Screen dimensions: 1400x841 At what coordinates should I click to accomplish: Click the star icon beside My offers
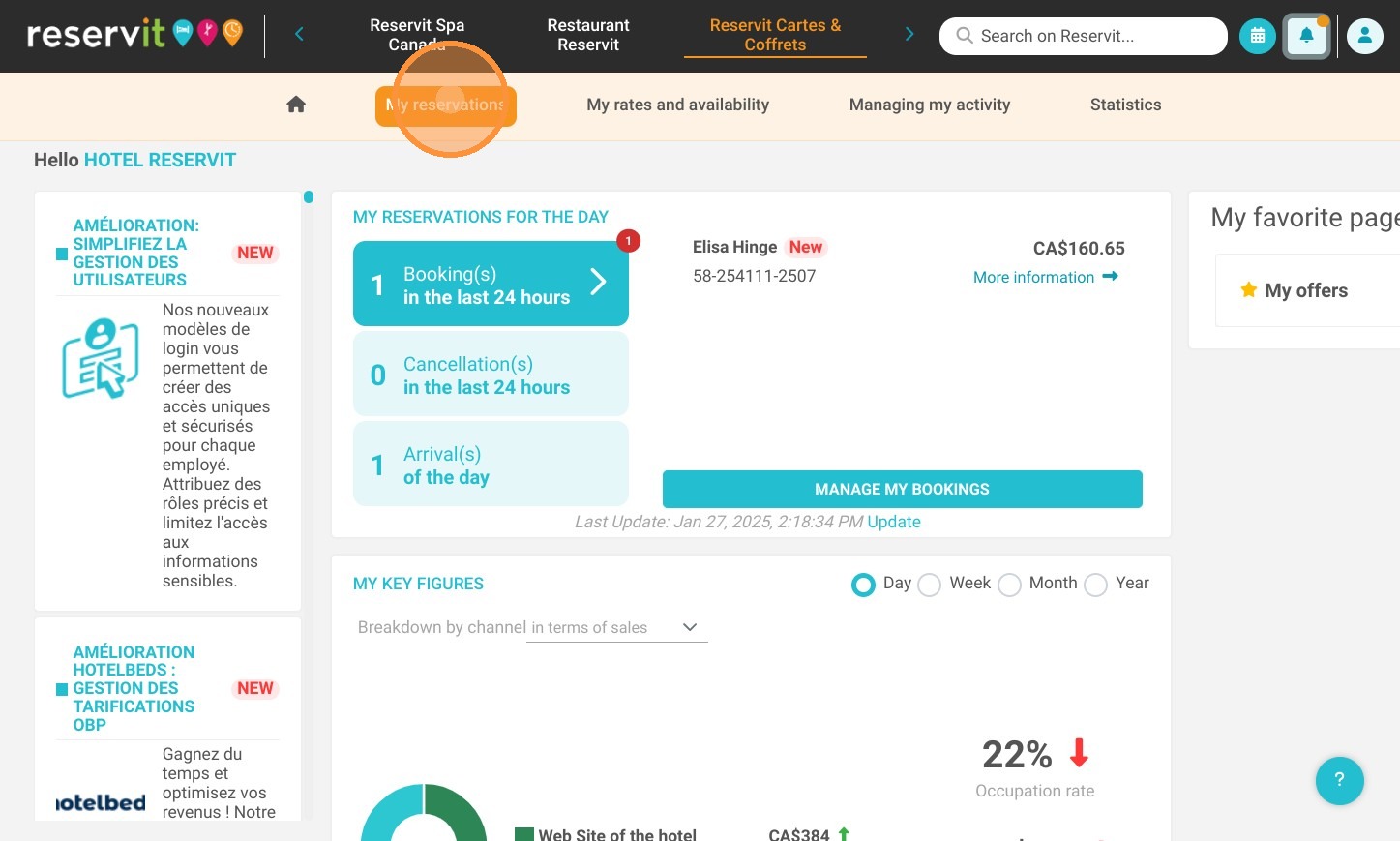click(1249, 290)
